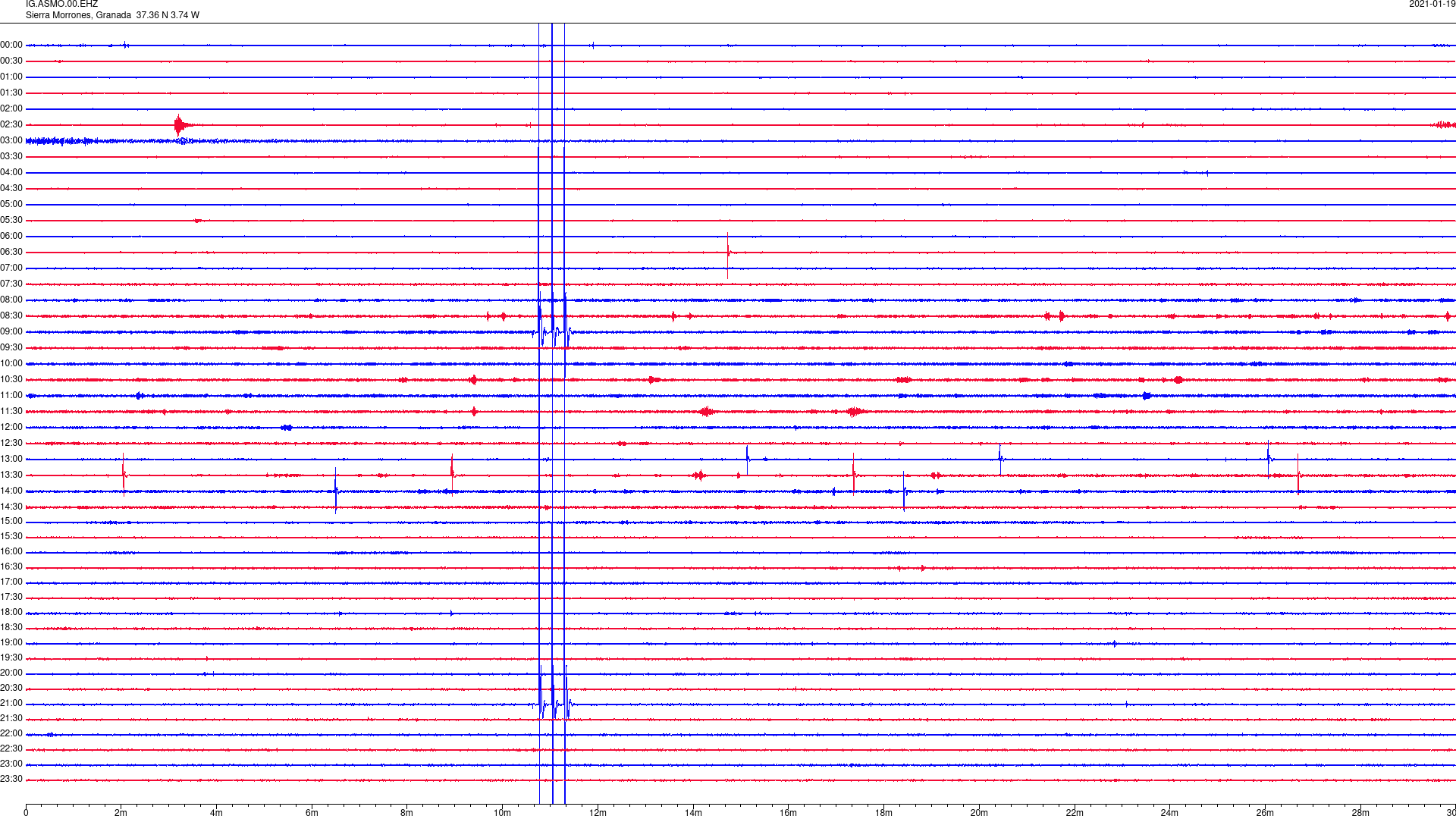Click the red spike on the 06:30 trace
1456x819 pixels.
728,254
